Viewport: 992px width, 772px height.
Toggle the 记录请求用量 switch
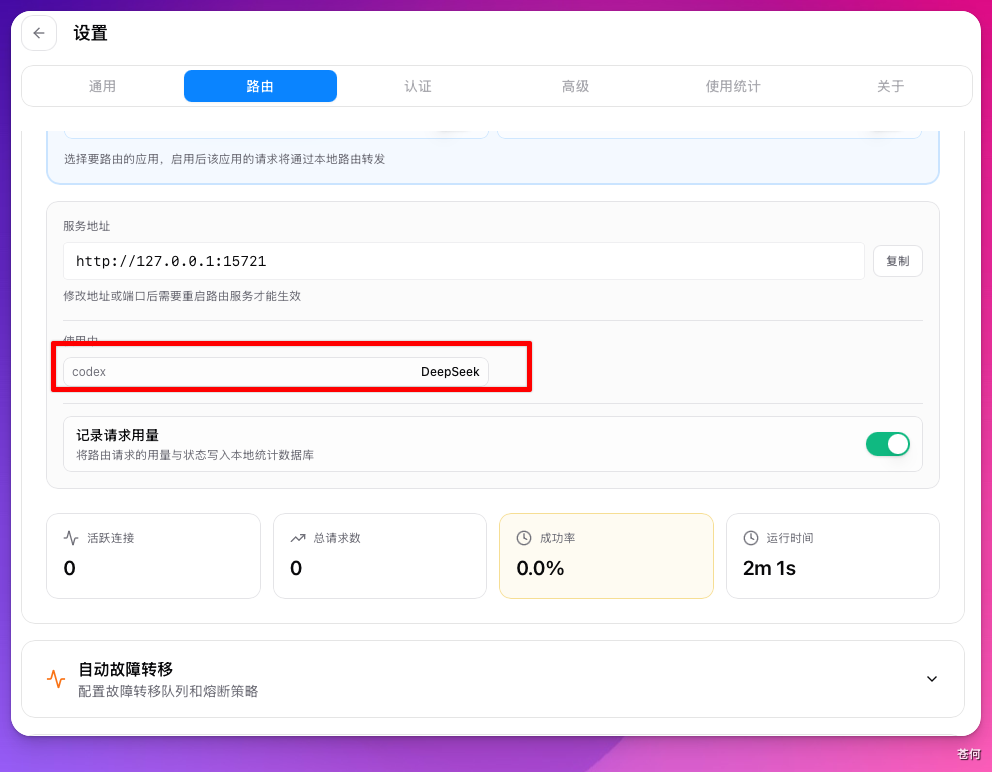(x=888, y=444)
